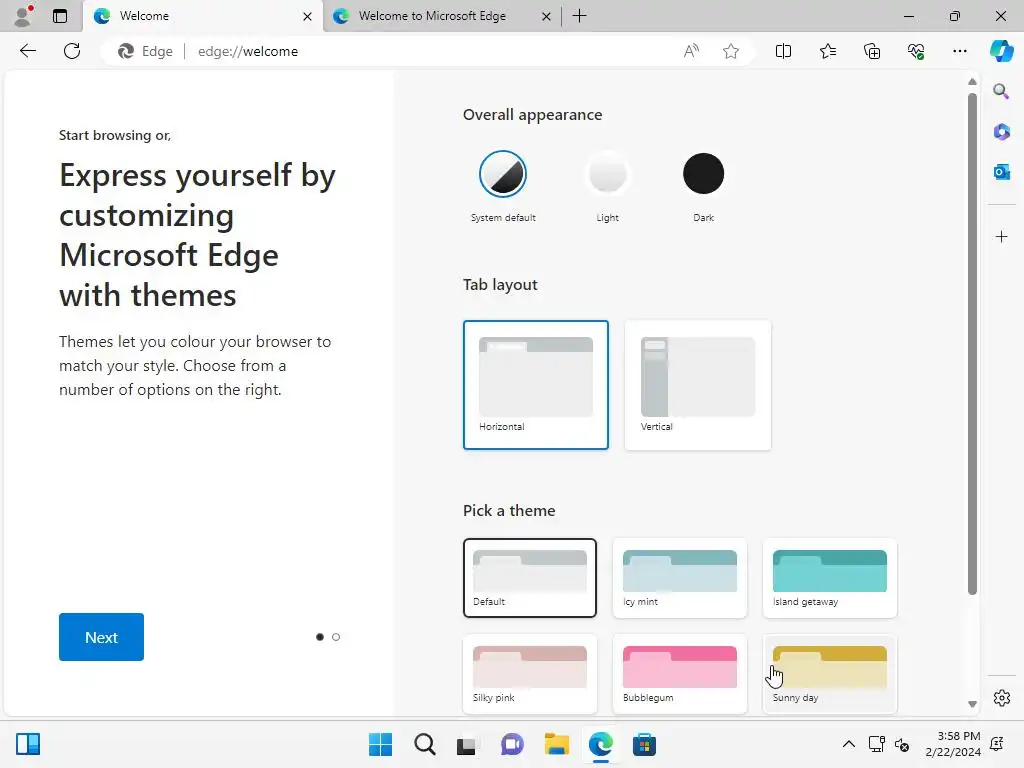This screenshot has height=768, width=1024.
Task: Open Outlook sidebar icon
Action: pos(1001,172)
